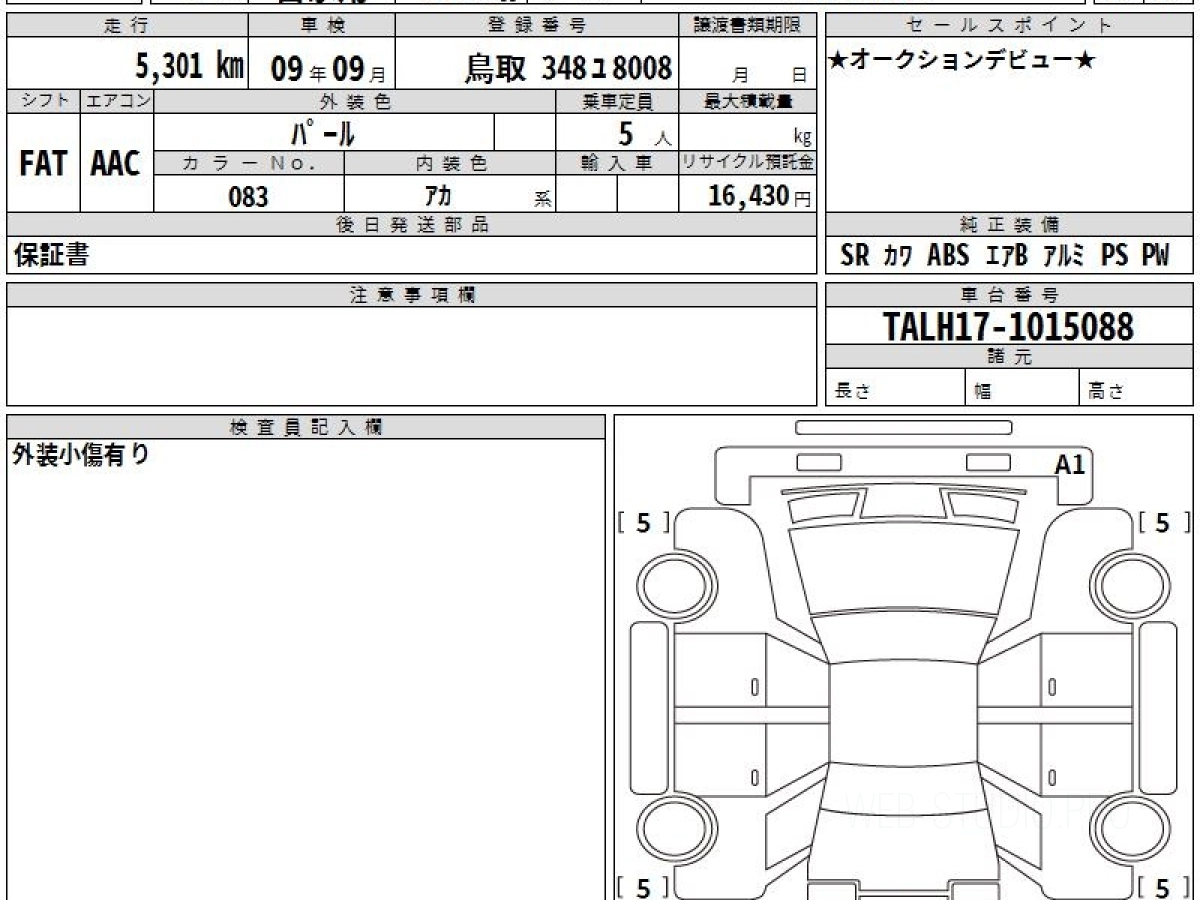Select the 外装小傷有り inspector note

point(80,456)
